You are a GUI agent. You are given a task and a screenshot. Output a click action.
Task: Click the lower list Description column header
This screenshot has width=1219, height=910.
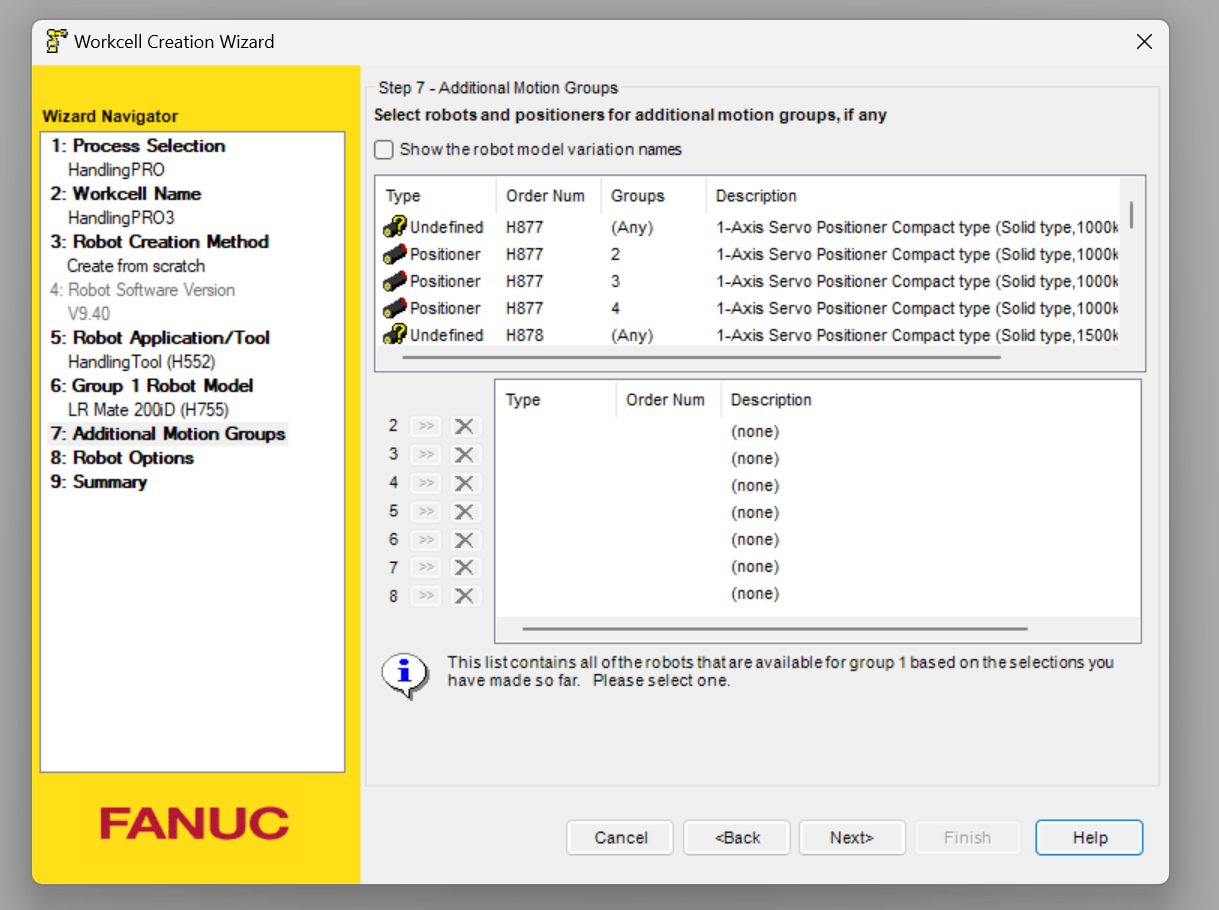click(930, 400)
